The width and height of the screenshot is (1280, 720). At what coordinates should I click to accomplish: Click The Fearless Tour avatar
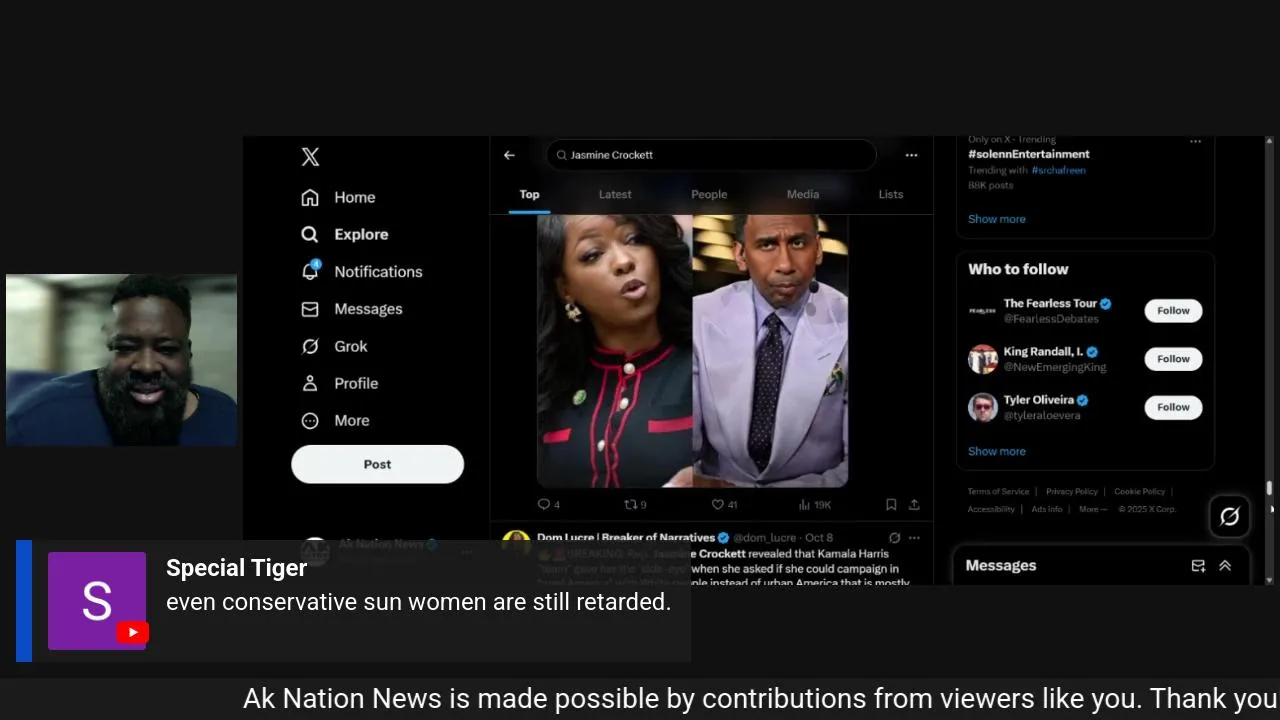click(x=982, y=311)
